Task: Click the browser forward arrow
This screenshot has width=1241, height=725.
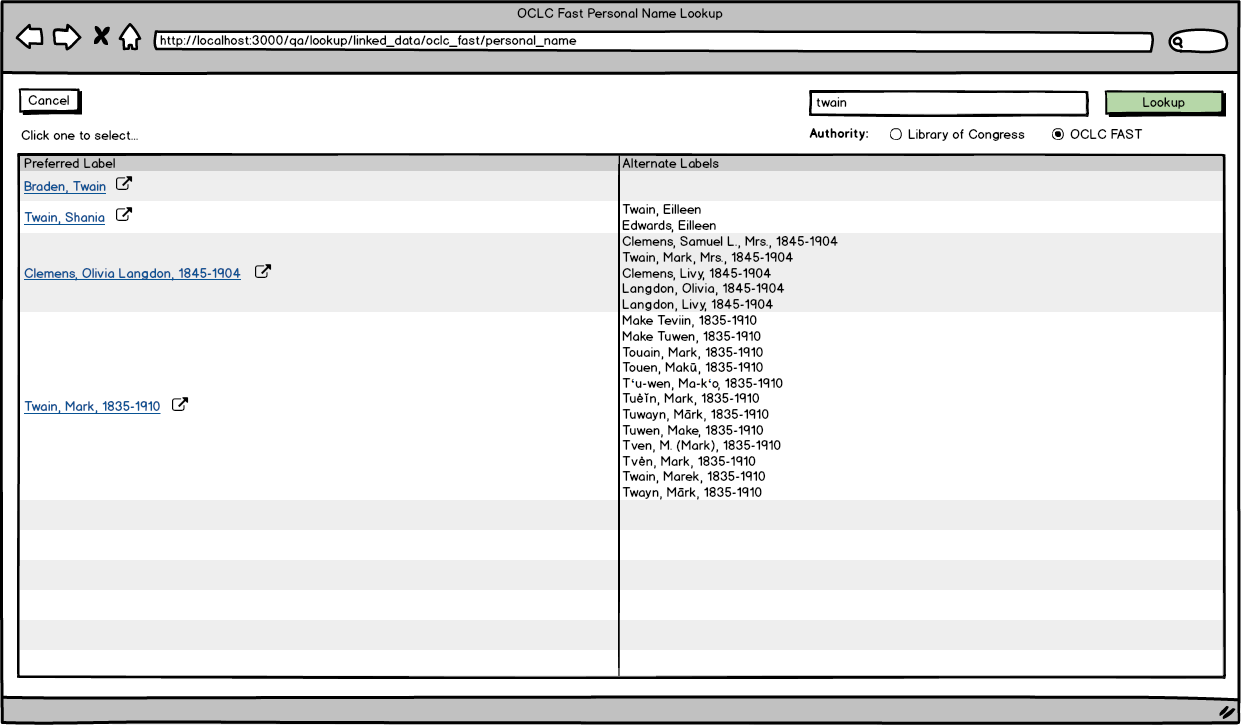Action: point(67,38)
